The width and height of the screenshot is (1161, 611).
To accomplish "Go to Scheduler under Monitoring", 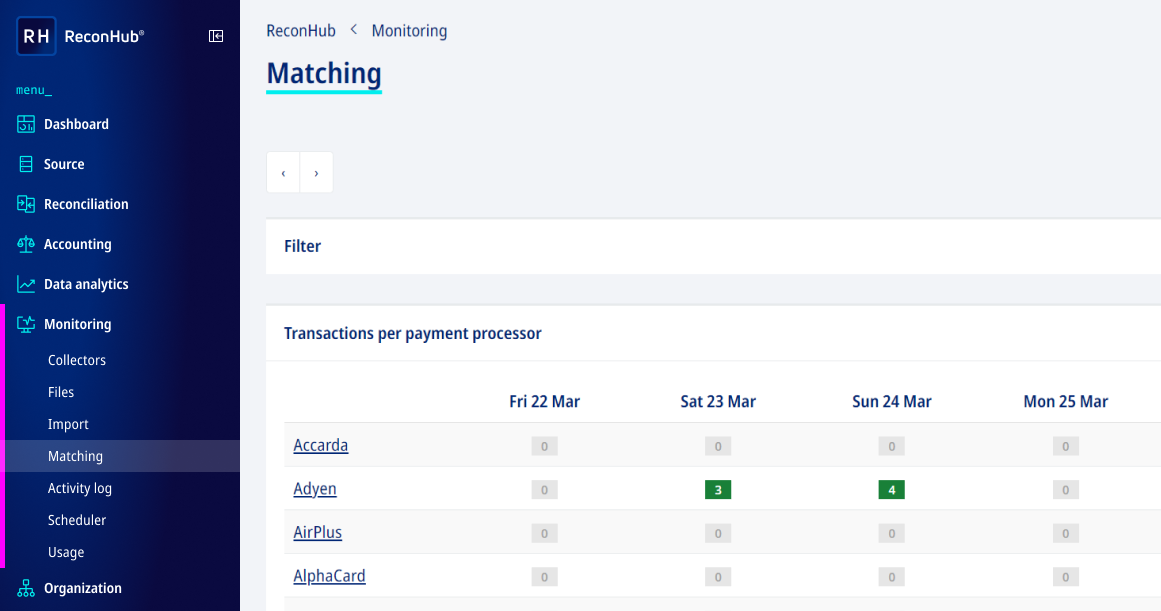I will click(x=77, y=520).
